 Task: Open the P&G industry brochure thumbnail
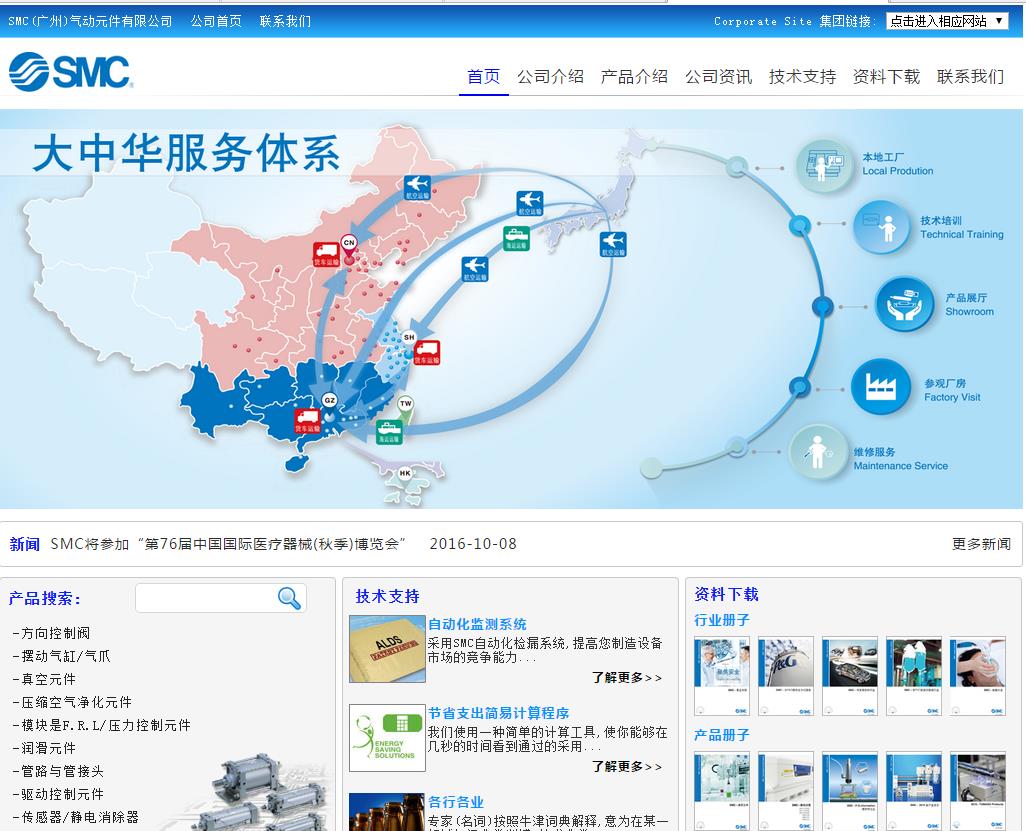786,676
